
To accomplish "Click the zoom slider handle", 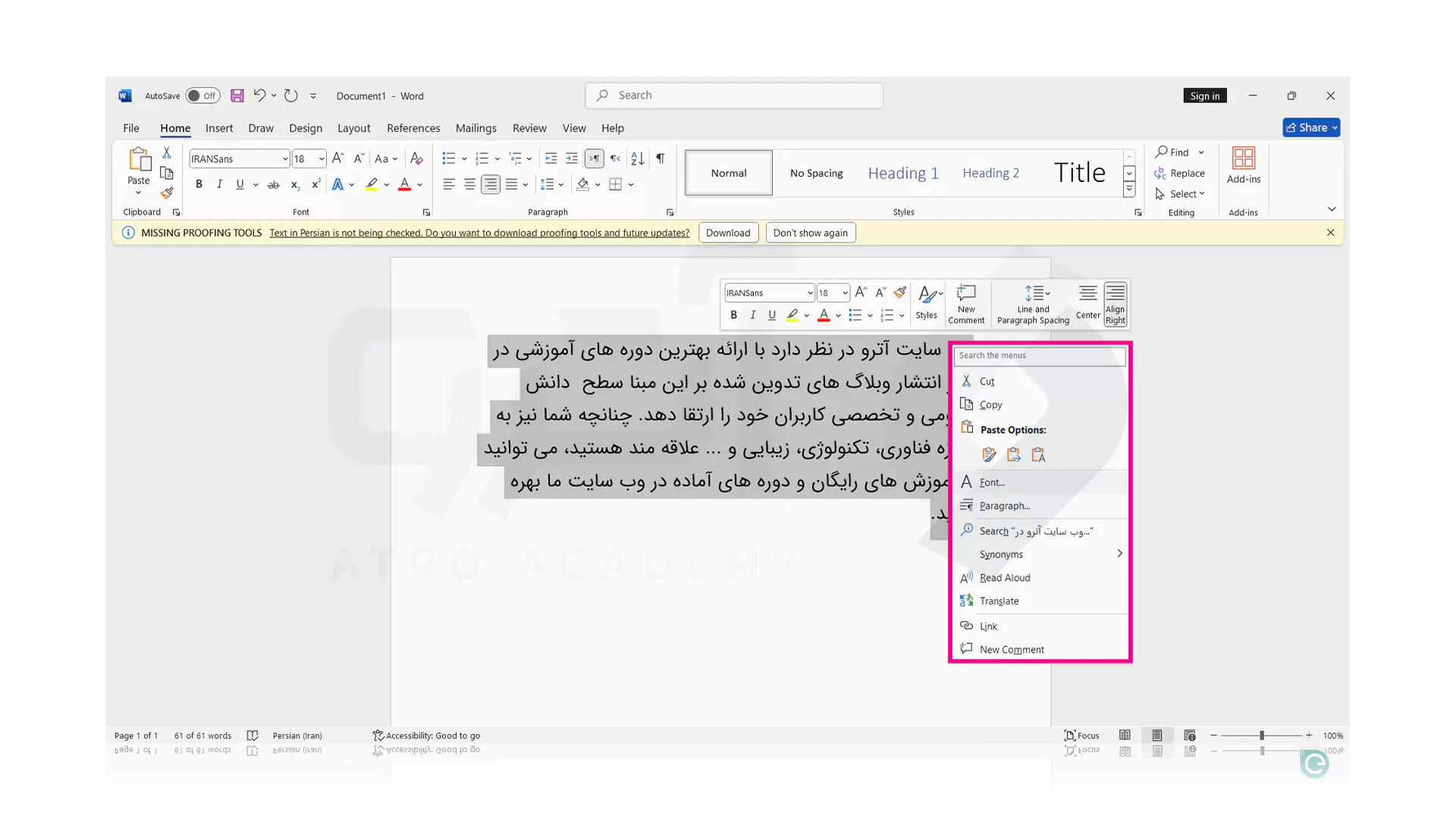I will click(1262, 736).
